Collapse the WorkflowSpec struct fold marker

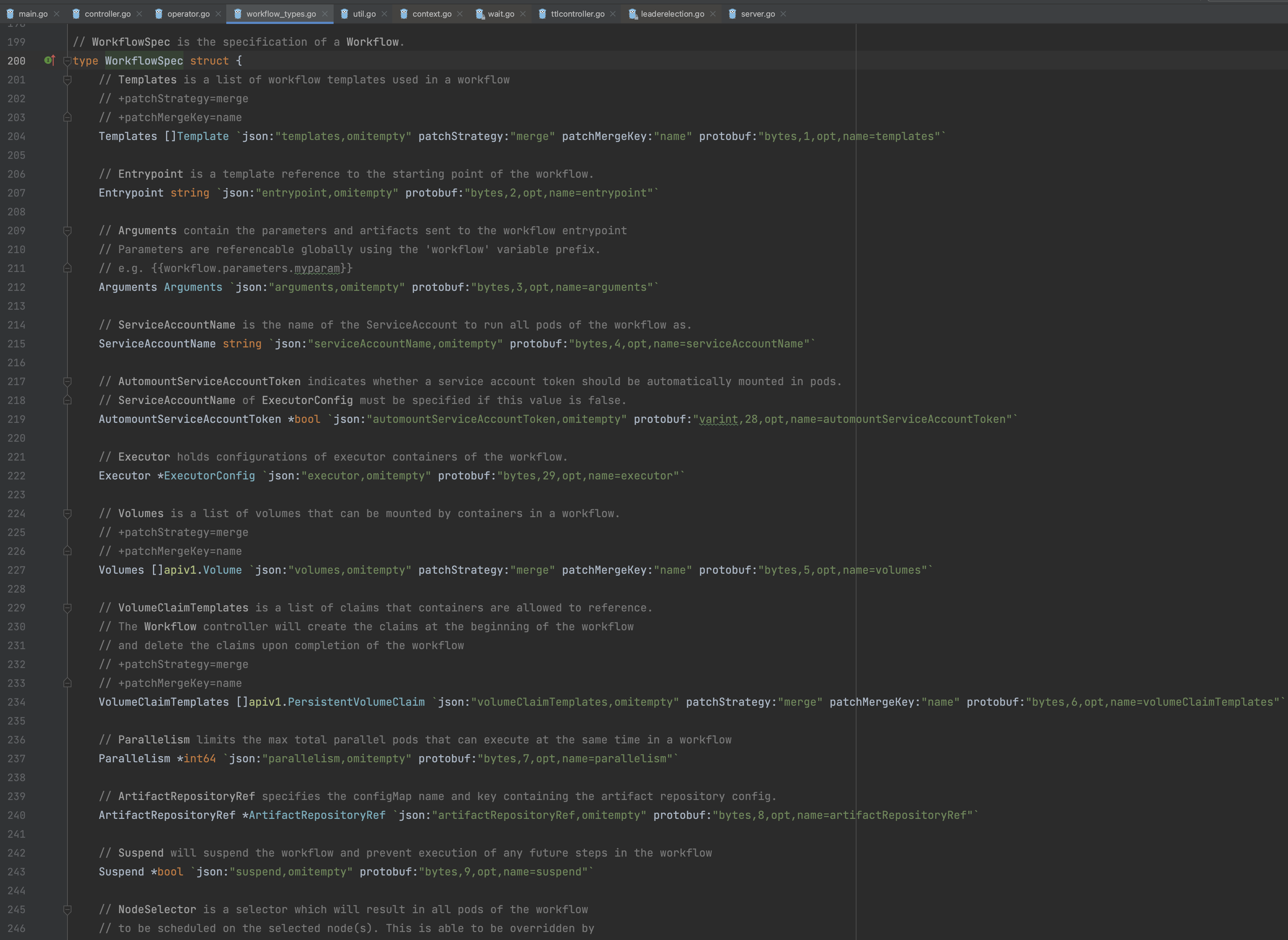(67, 61)
